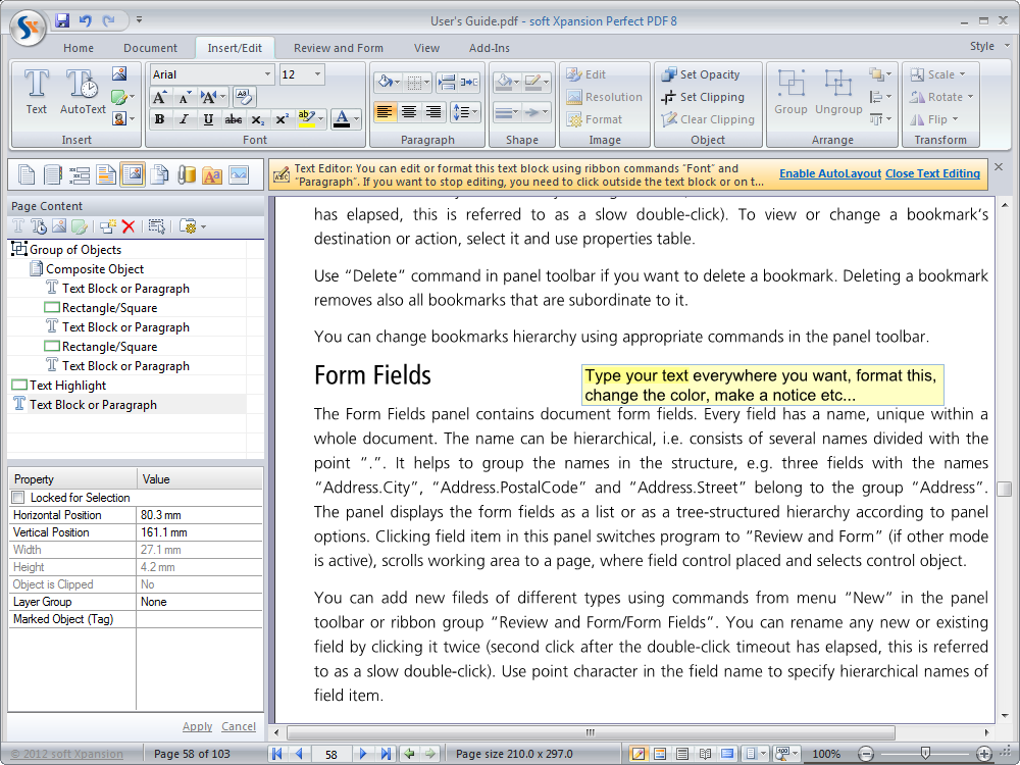The height and width of the screenshot is (765, 1020).
Task: Click the Enable AutoLayout link
Action: tap(829, 173)
